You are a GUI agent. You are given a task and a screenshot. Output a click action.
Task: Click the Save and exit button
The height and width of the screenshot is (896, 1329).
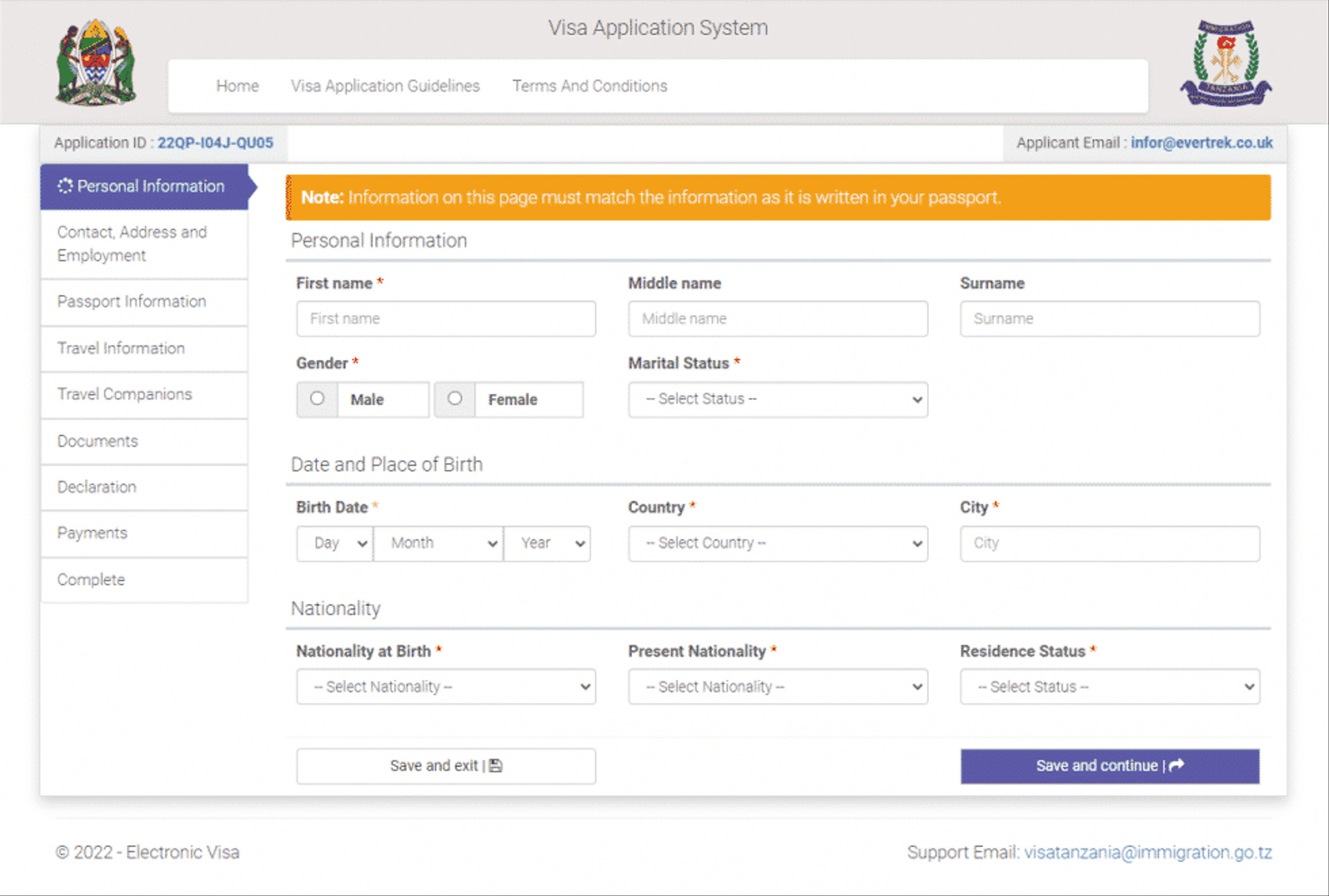pos(446,766)
